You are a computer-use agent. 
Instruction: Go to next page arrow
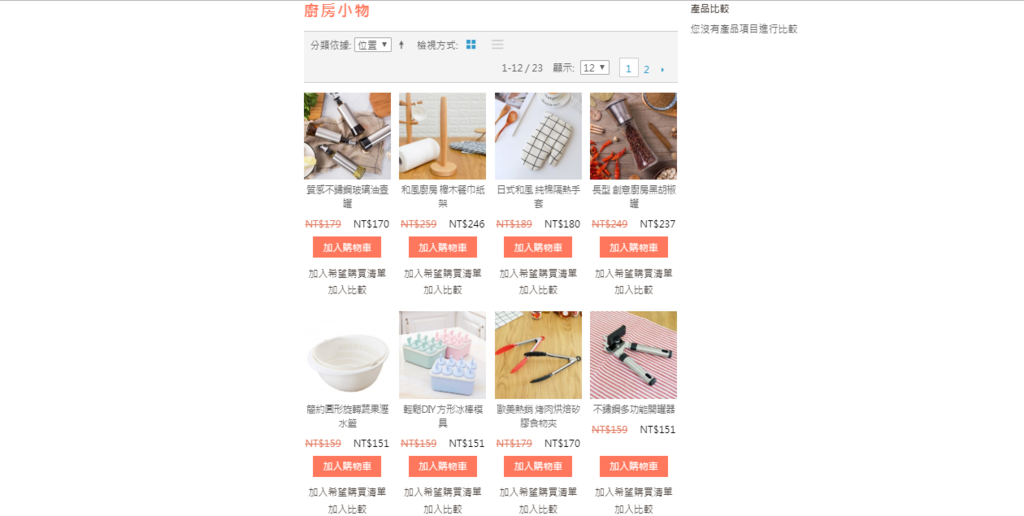[662, 69]
